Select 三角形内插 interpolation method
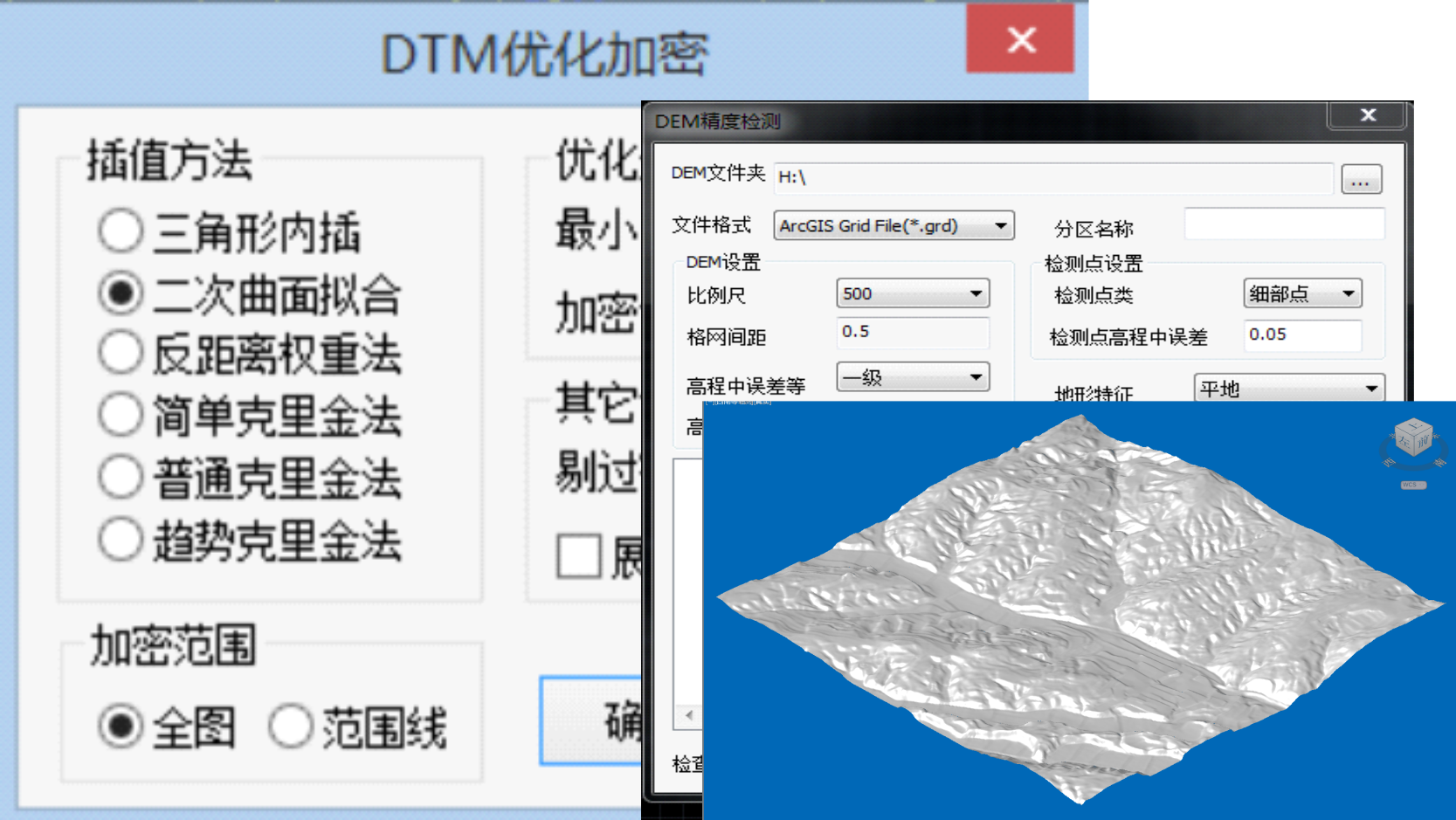Screen dimensions: 1456x820 121,231
